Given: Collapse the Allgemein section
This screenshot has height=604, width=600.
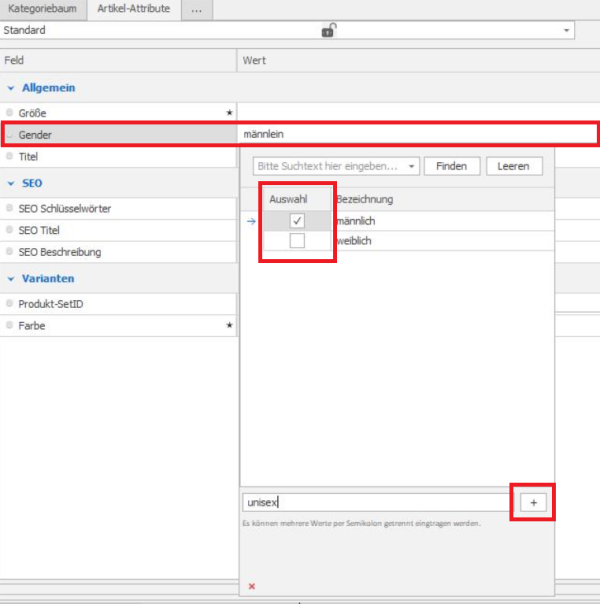Looking at the screenshot, I should coord(11,88).
